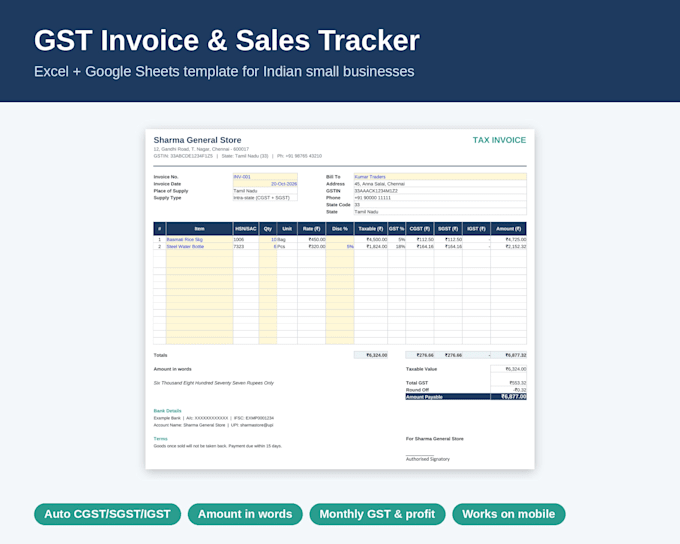Click the HSN code '1006'
Screen dimensions: 680x544
click(x=246, y=239)
